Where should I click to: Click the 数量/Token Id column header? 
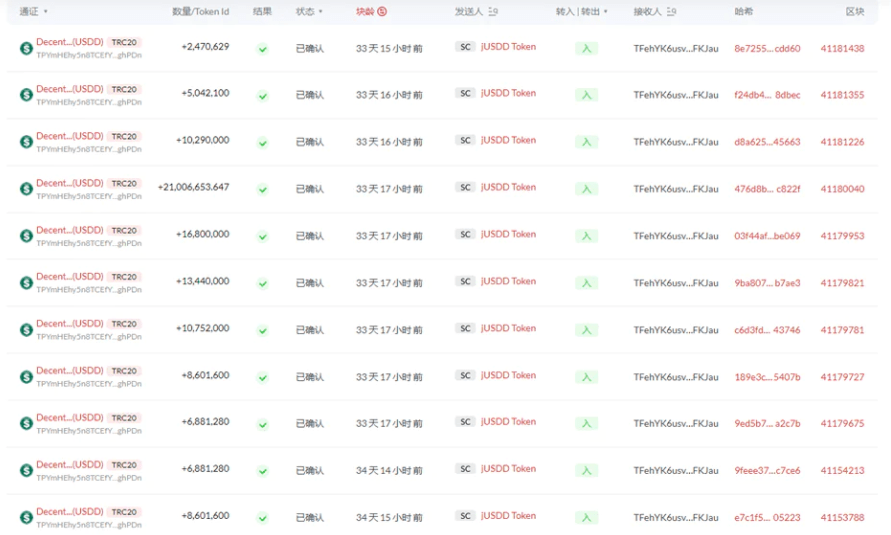(x=200, y=12)
